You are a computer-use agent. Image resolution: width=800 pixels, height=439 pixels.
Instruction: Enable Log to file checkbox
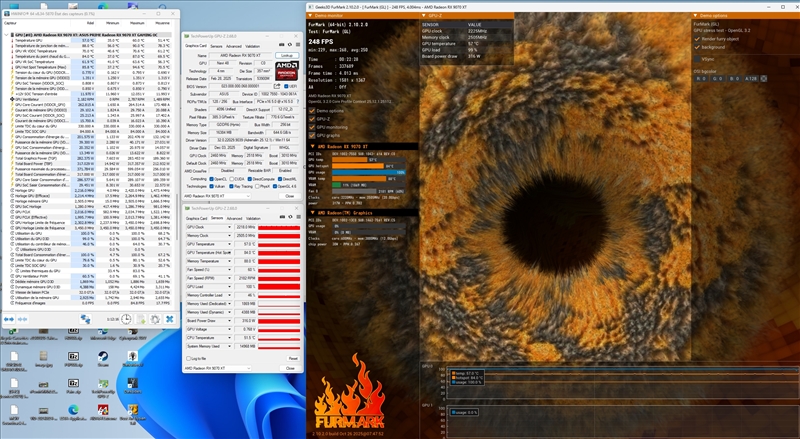pos(187,357)
